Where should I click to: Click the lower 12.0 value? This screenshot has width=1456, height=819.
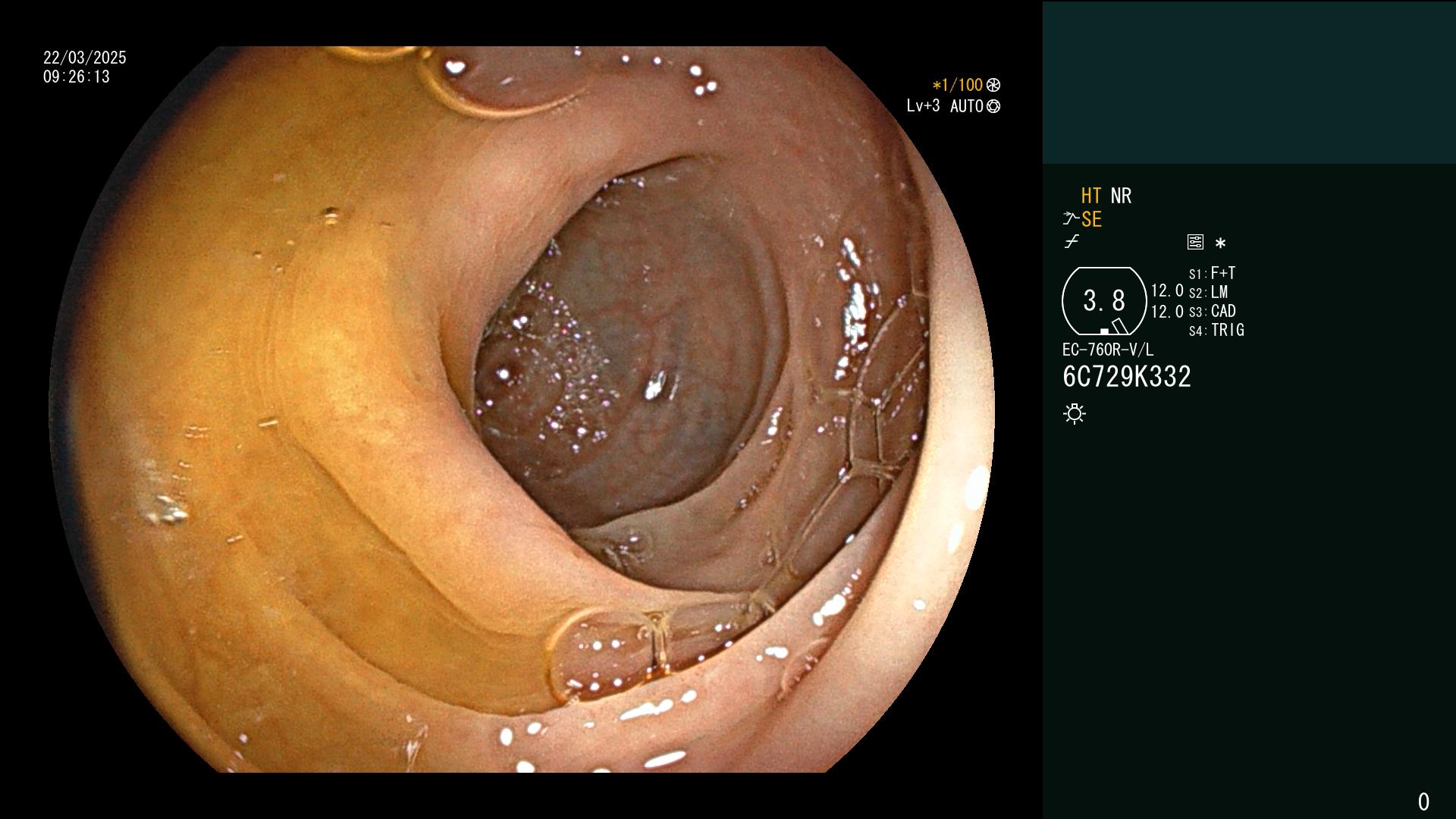pos(1167,312)
